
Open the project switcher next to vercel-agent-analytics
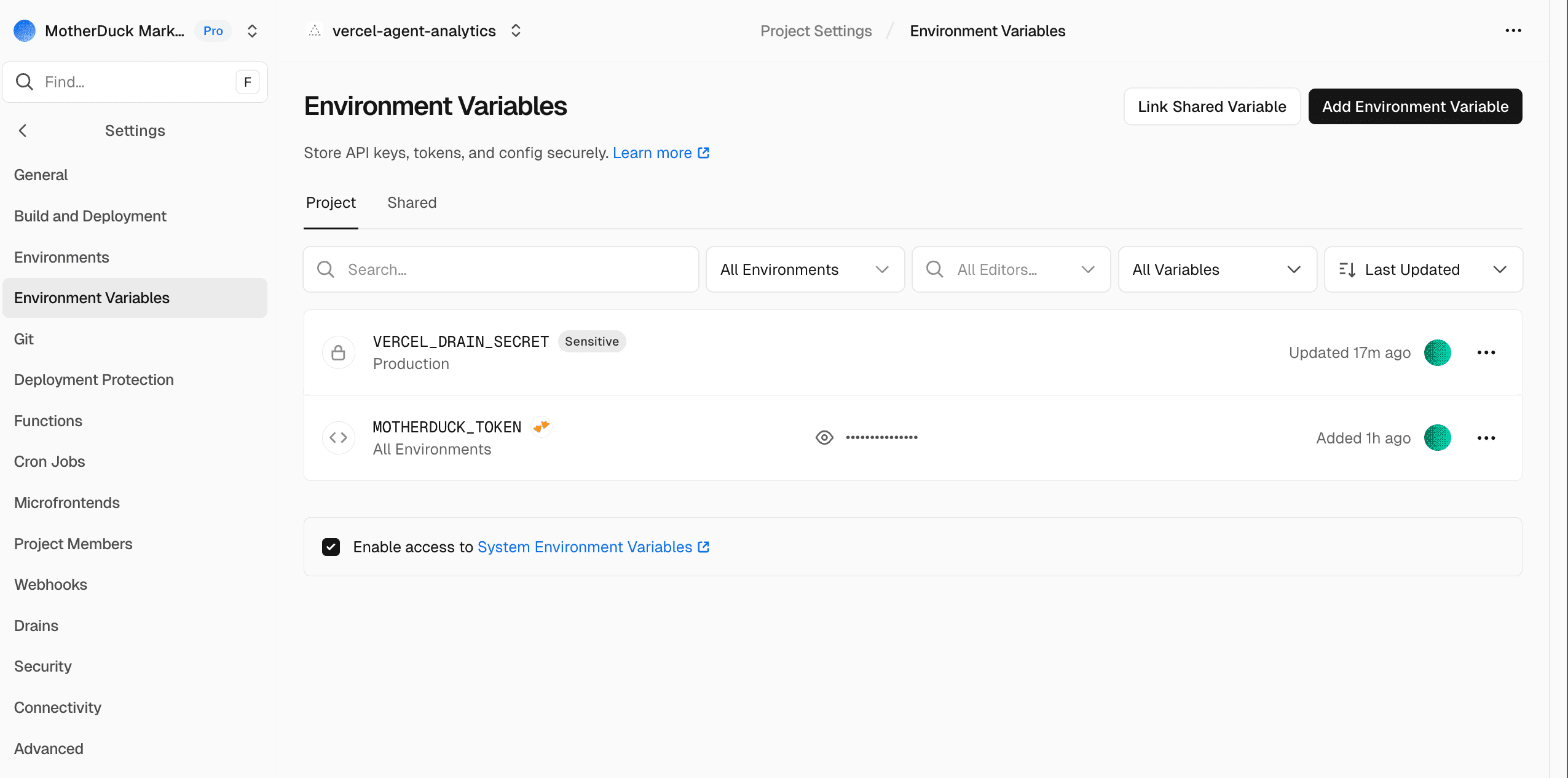(516, 30)
